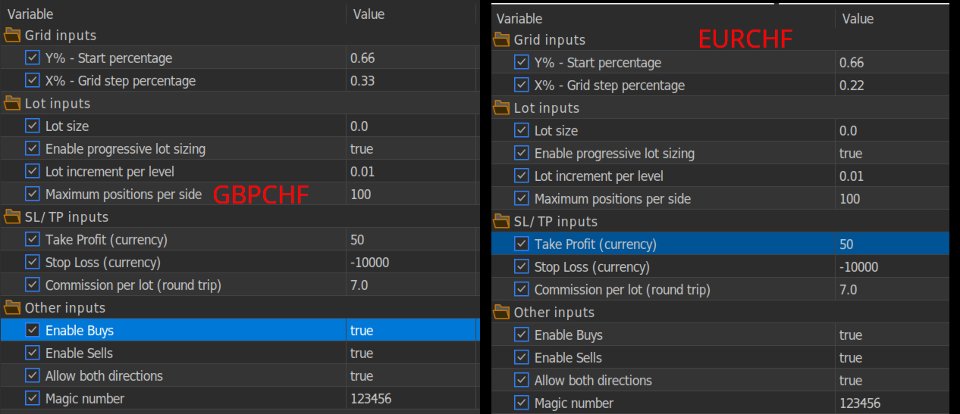Click the Grid inputs folder icon in EURCHF panel
This screenshot has height=414, width=960.
[501, 40]
